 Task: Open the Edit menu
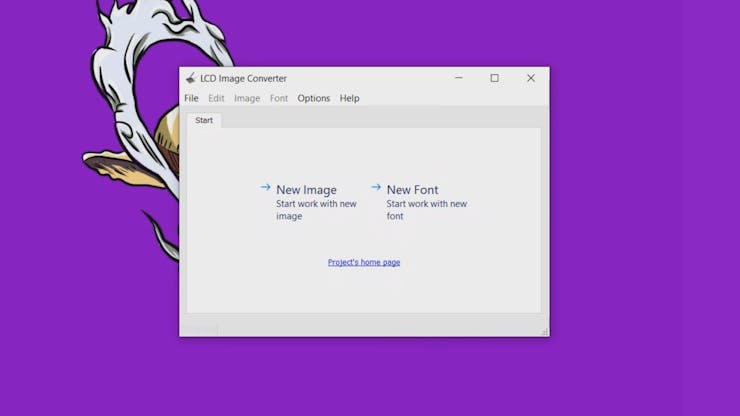pyautogui.click(x=216, y=98)
